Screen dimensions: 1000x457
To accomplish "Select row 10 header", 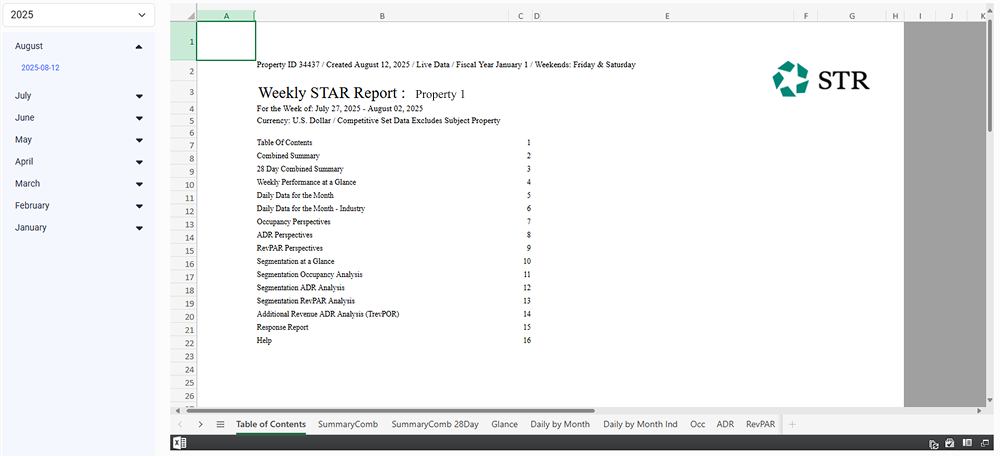I will 183,185.
